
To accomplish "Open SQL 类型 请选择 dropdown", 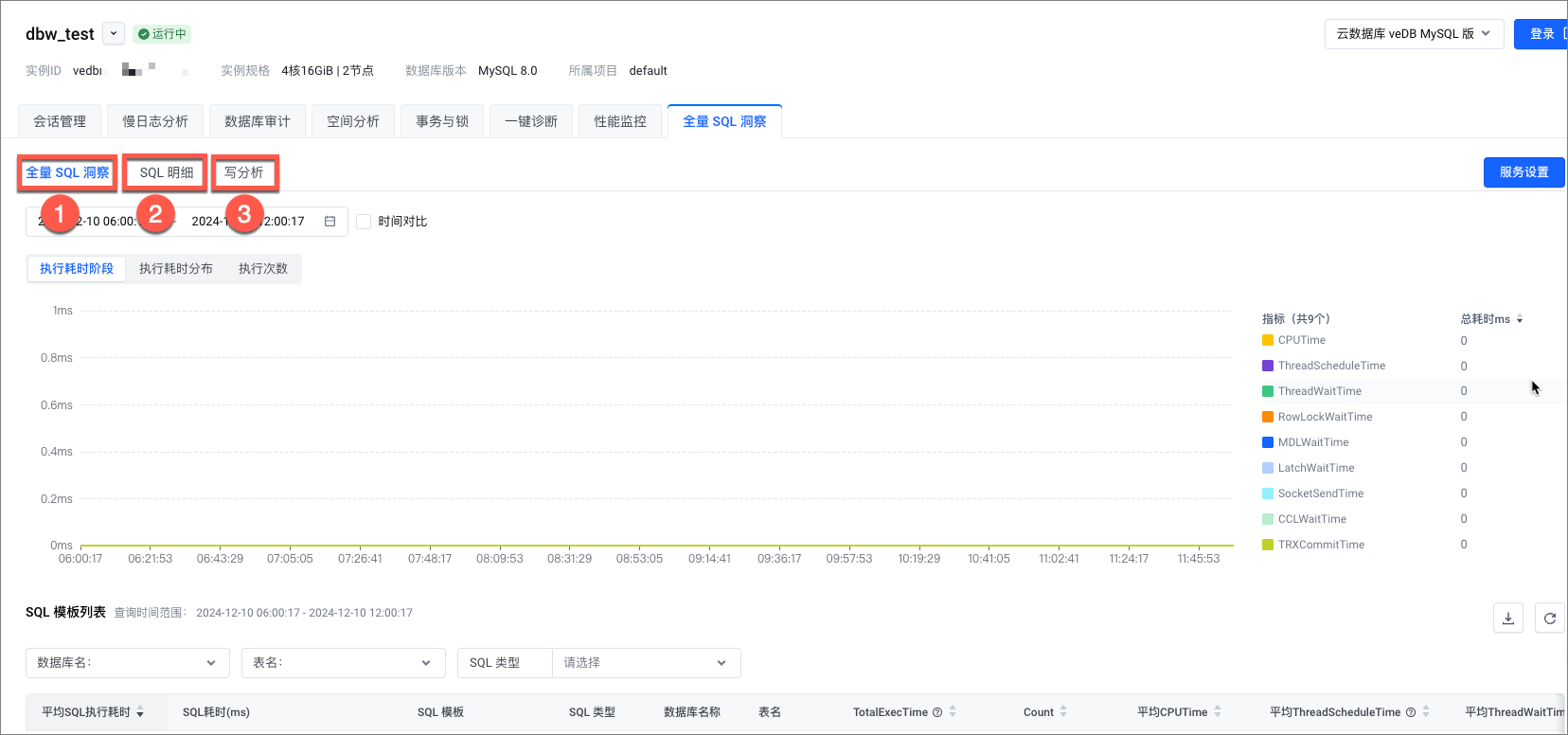I will tap(646, 663).
